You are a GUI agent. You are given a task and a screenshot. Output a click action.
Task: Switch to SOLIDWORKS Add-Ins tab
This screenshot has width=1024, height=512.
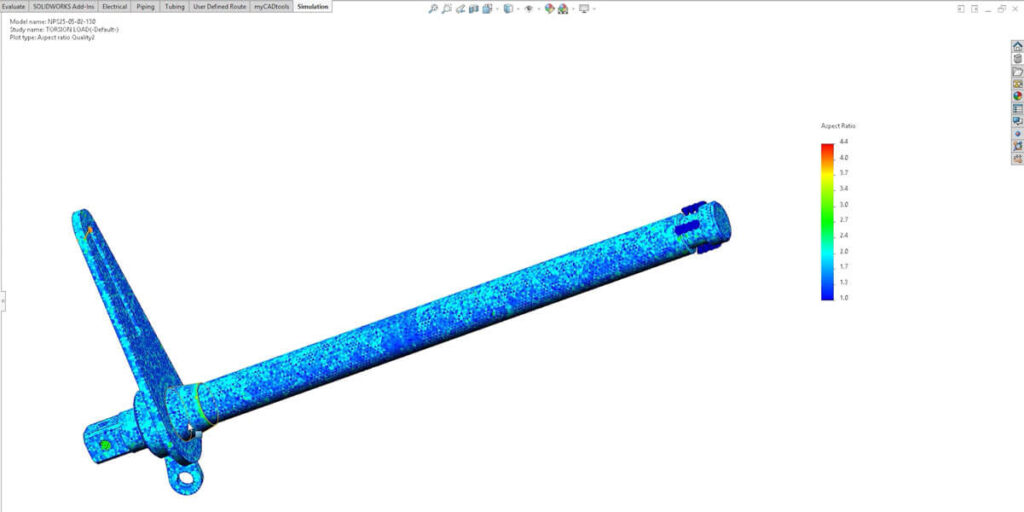click(63, 7)
